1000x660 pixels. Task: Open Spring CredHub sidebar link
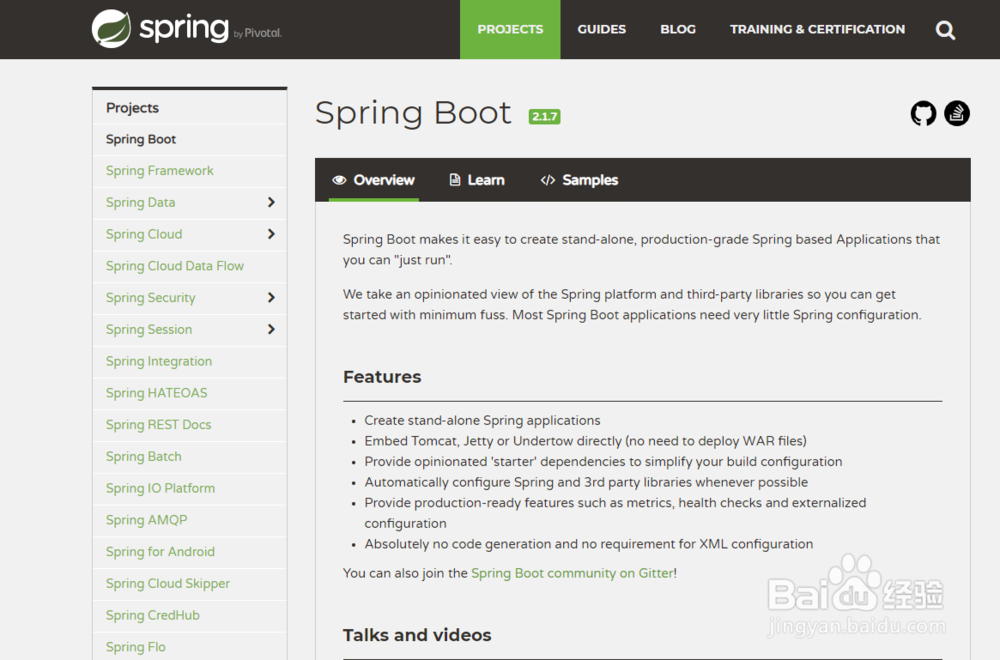[x=152, y=615]
